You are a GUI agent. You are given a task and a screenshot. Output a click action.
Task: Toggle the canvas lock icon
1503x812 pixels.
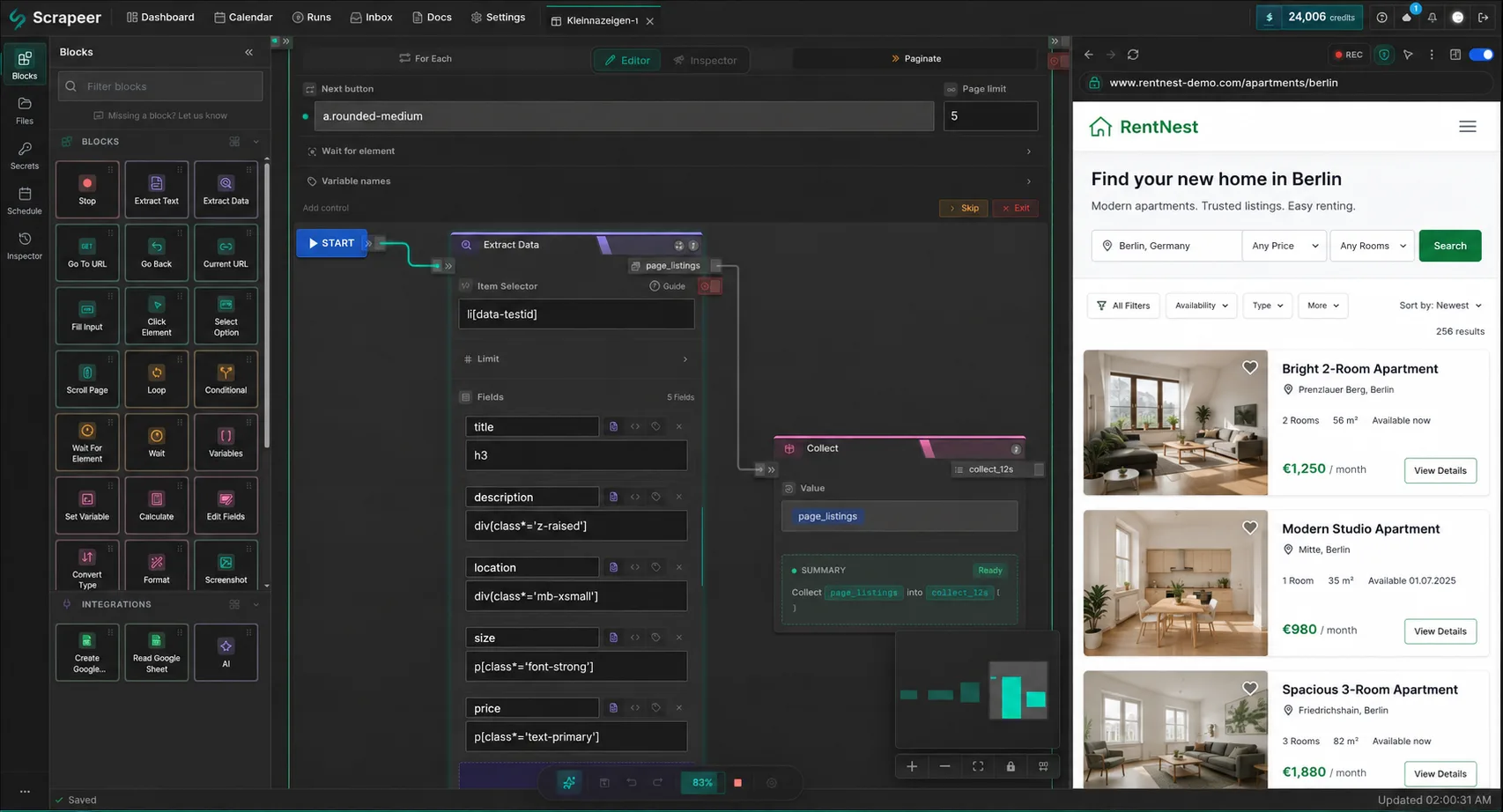(x=1011, y=766)
